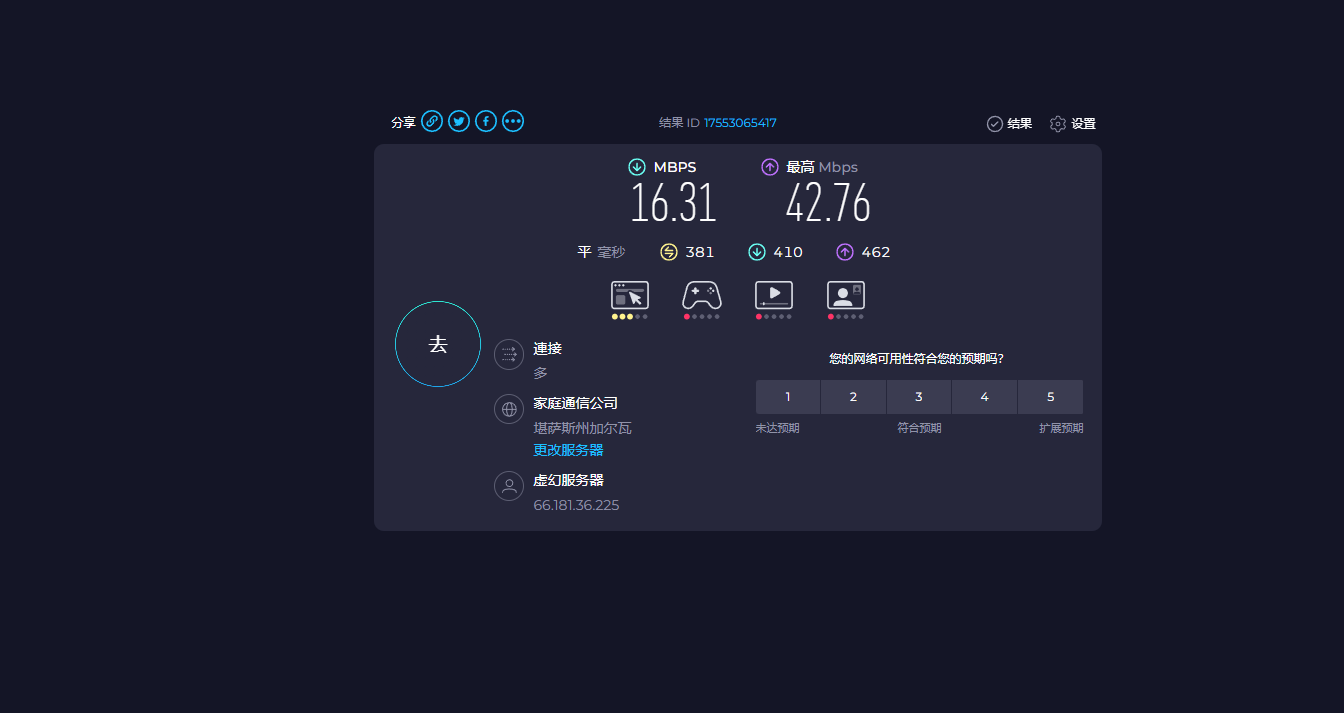Click the upload latency icon beside 462
Image resolution: width=1344 pixels, height=713 pixels.
845,252
